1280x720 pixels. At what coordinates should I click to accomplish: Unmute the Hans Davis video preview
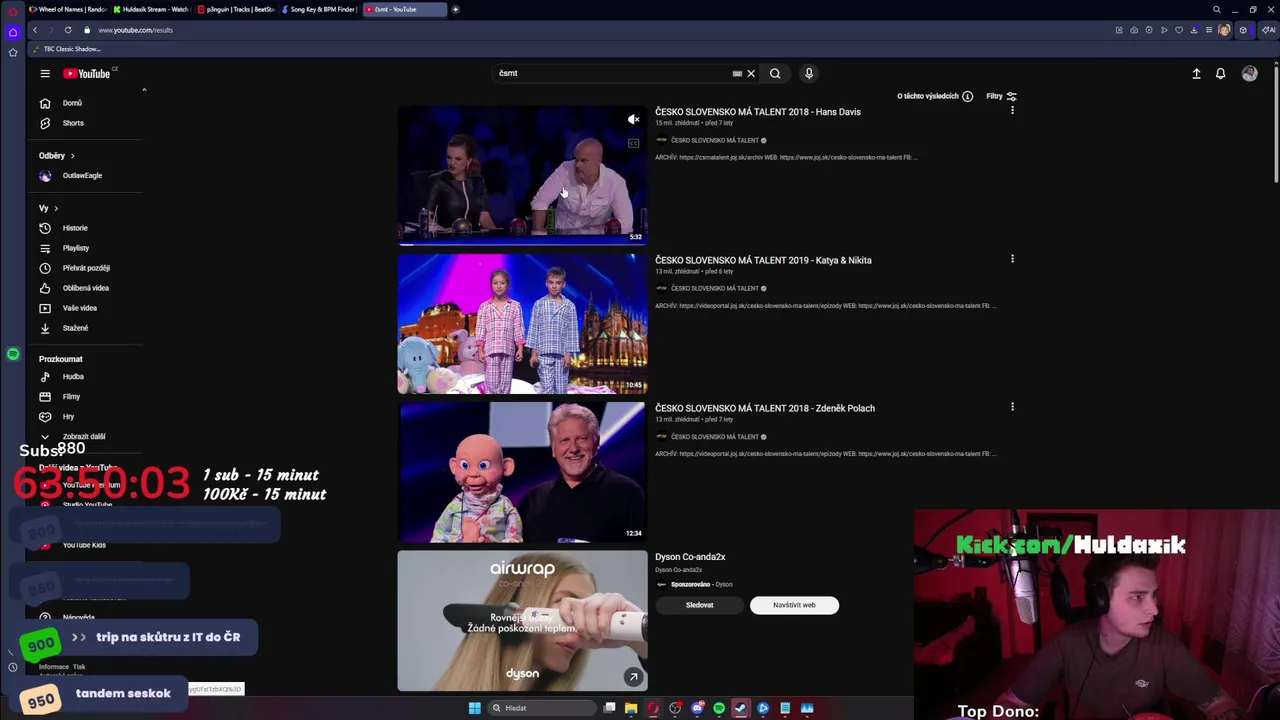click(x=633, y=120)
